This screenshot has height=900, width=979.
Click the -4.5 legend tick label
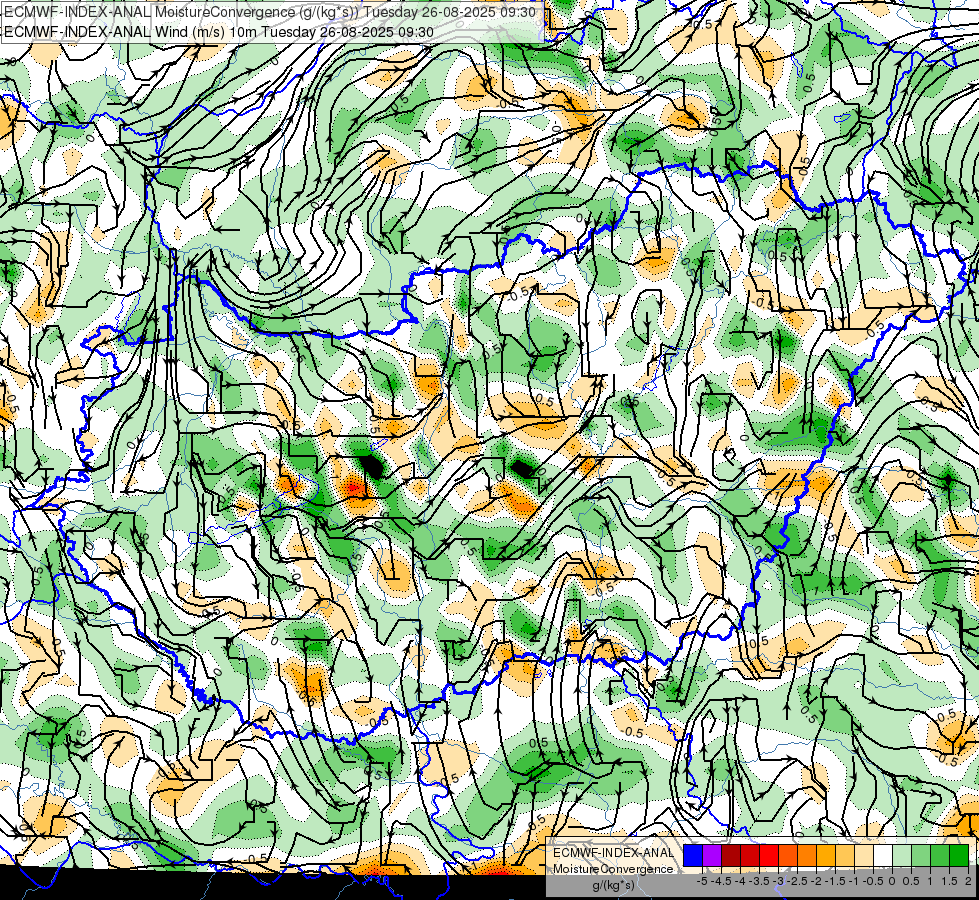click(721, 881)
